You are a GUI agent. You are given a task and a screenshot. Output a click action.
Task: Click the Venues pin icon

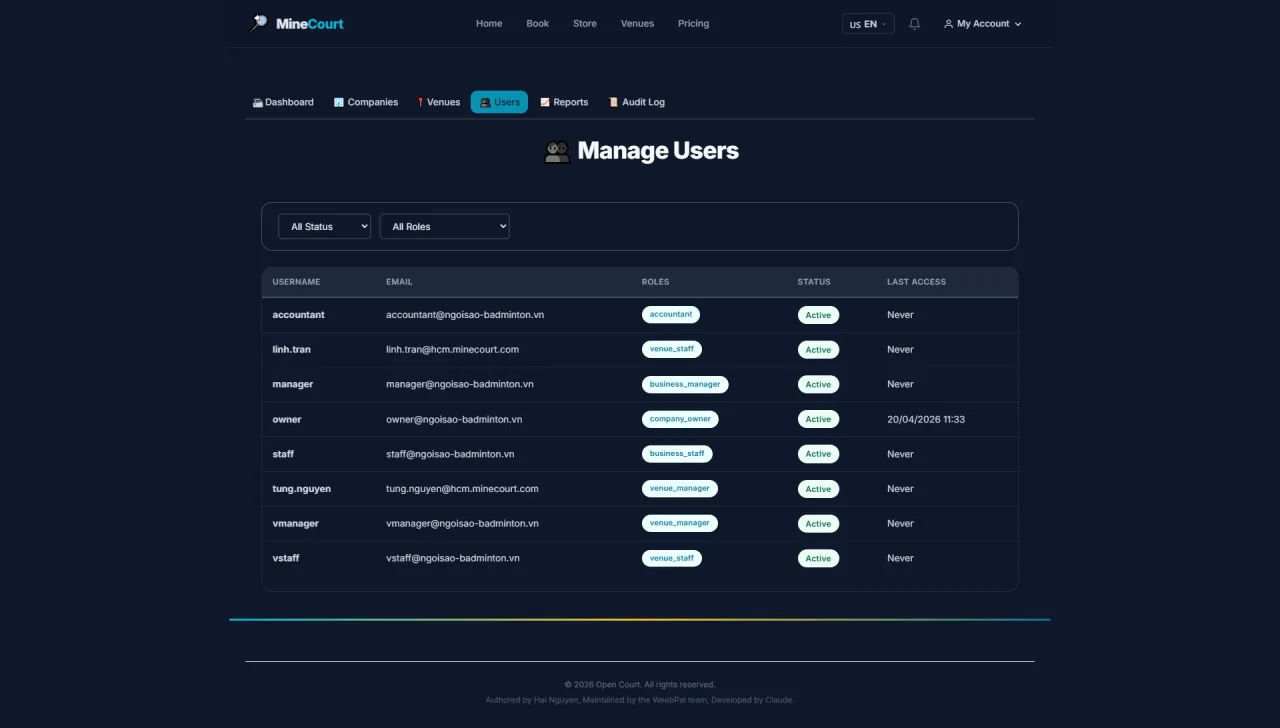(421, 102)
